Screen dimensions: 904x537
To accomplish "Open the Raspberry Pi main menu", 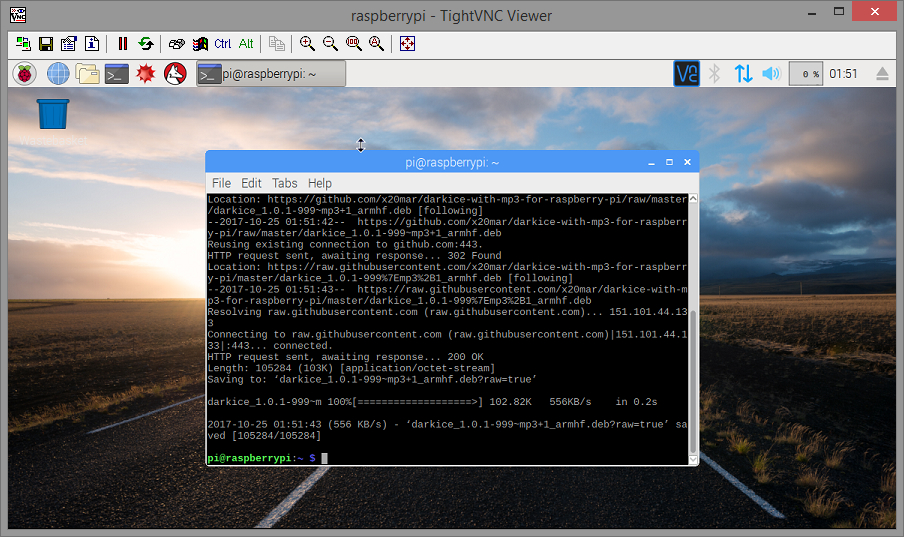I will point(24,74).
